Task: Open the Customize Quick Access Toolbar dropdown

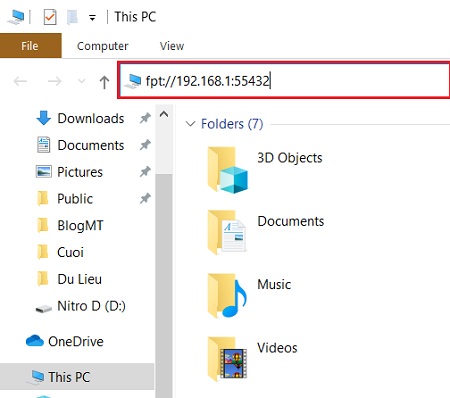Action: click(x=92, y=18)
